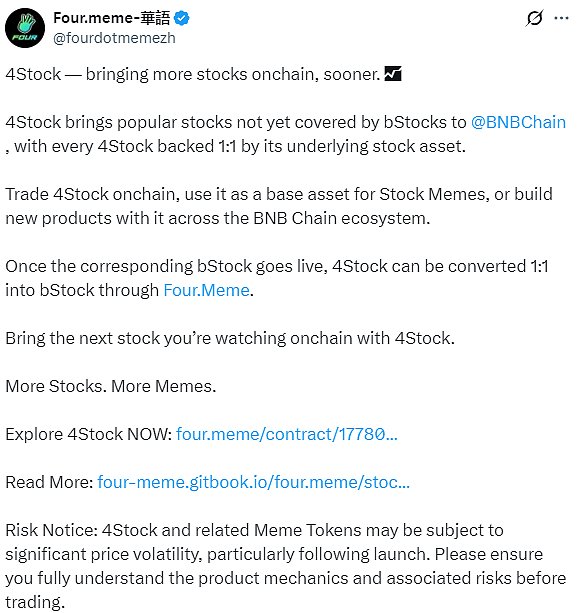579x613 pixels.
Task: Click the 'Bring the next stock' line
Action: (230, 338)
